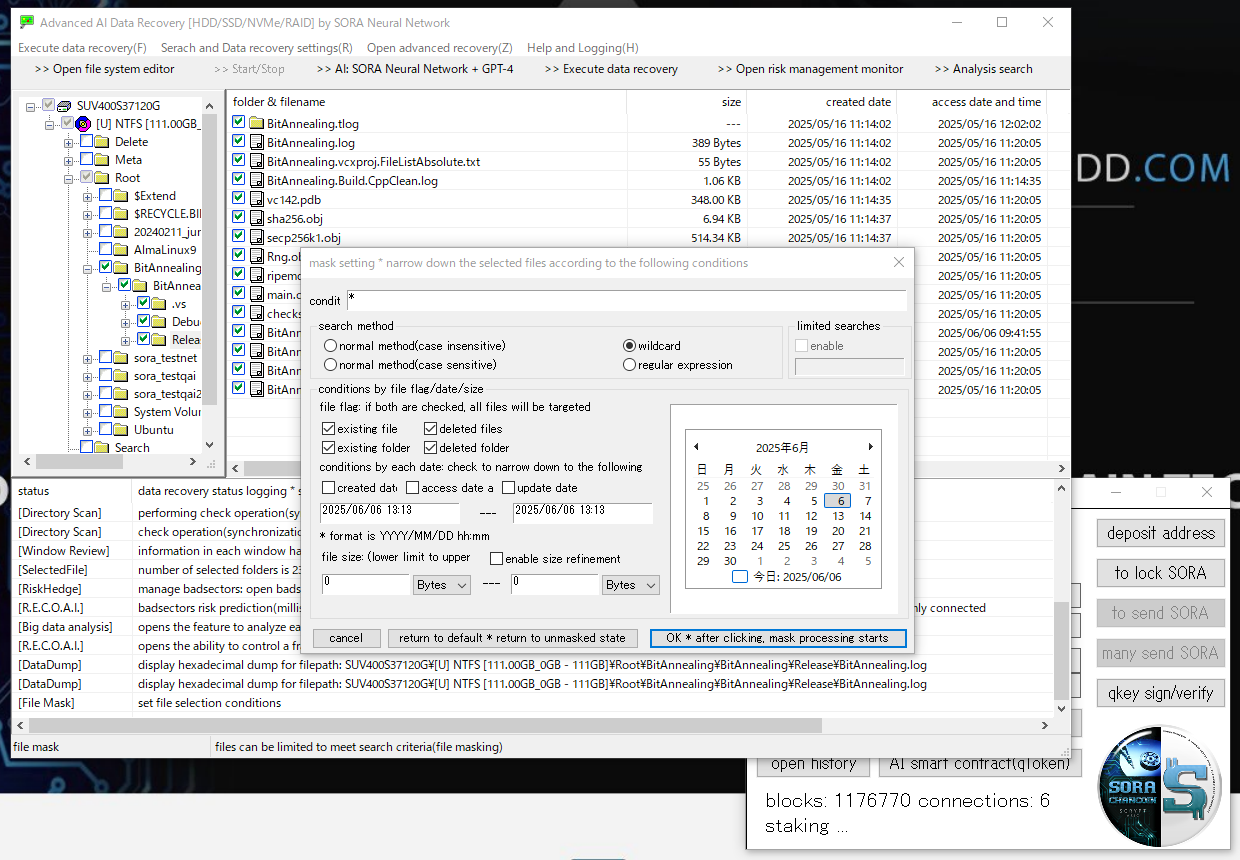
Task: Click the System Volume folder icon
Action: (x=121, y=412)
